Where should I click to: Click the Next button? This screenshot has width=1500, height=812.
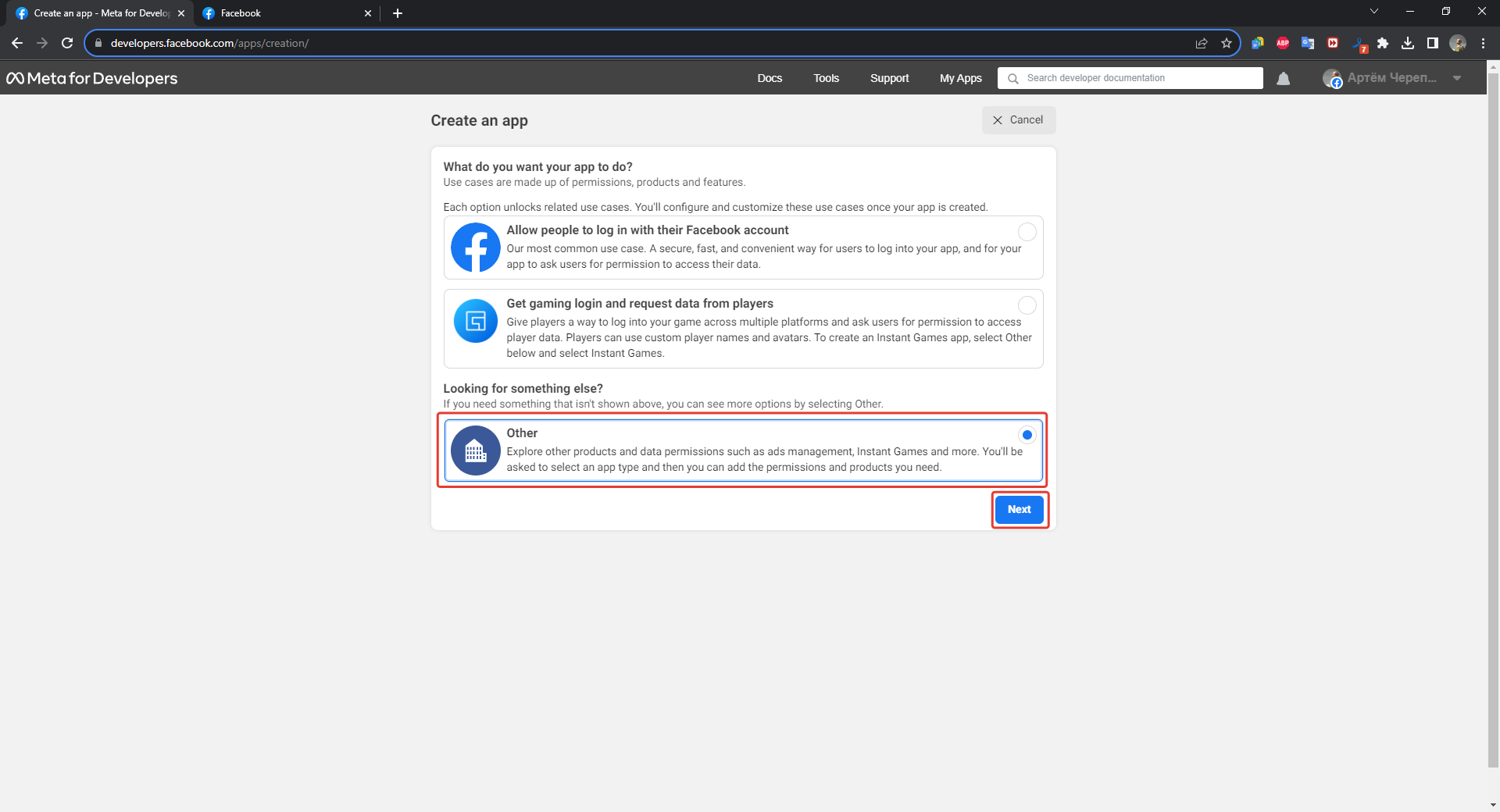1019,509
